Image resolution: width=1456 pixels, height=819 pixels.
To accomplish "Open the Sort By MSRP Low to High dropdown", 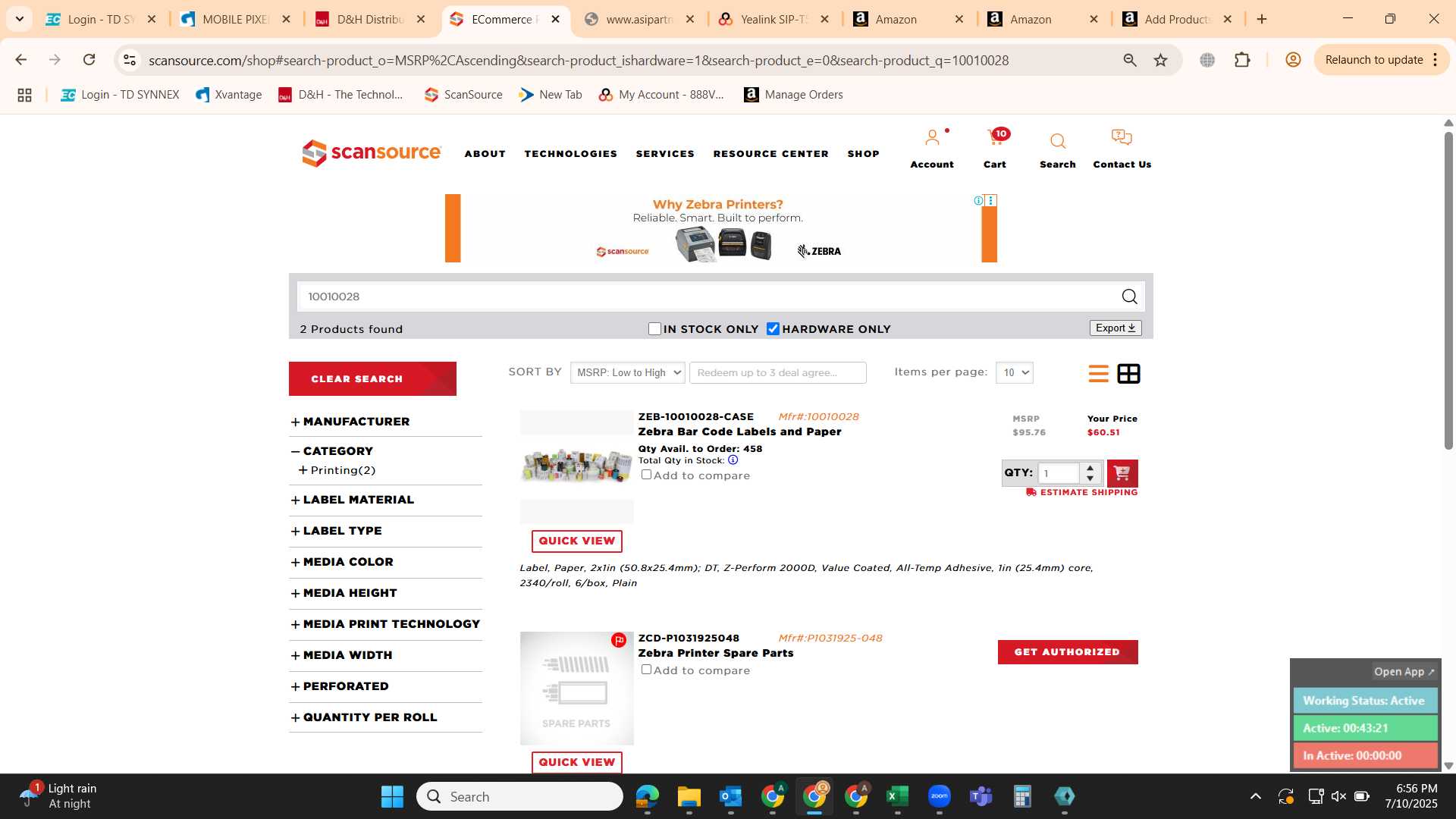I will 627,372.
